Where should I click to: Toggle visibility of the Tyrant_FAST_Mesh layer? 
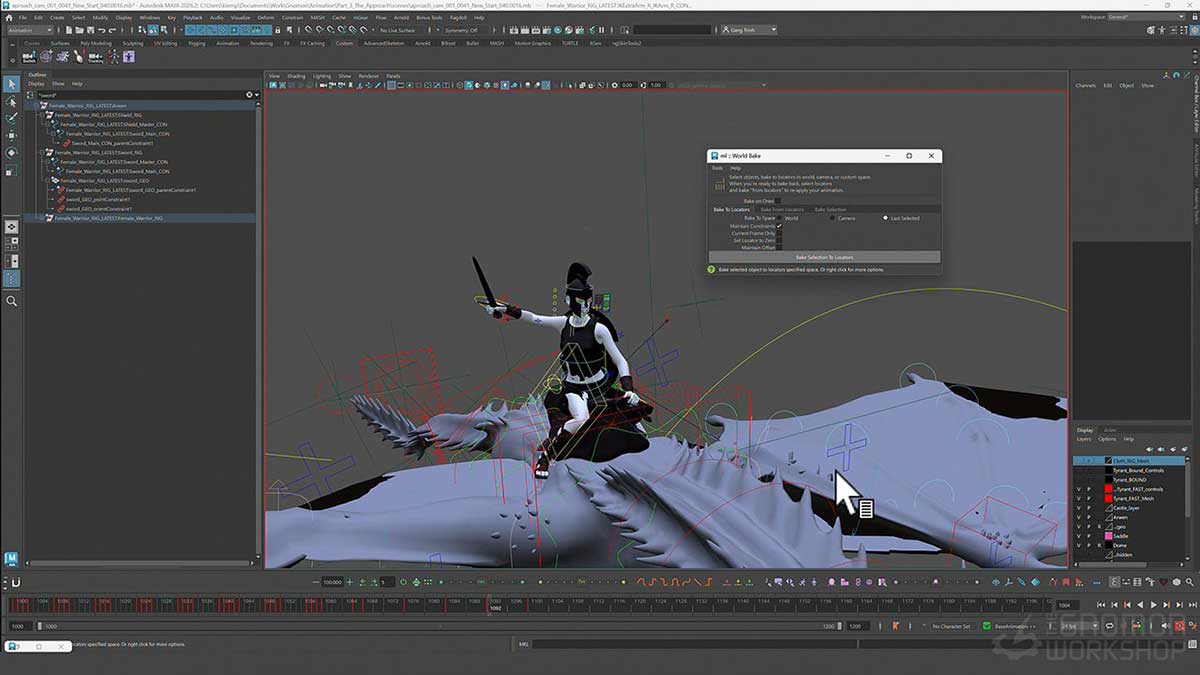point(1079,499)
